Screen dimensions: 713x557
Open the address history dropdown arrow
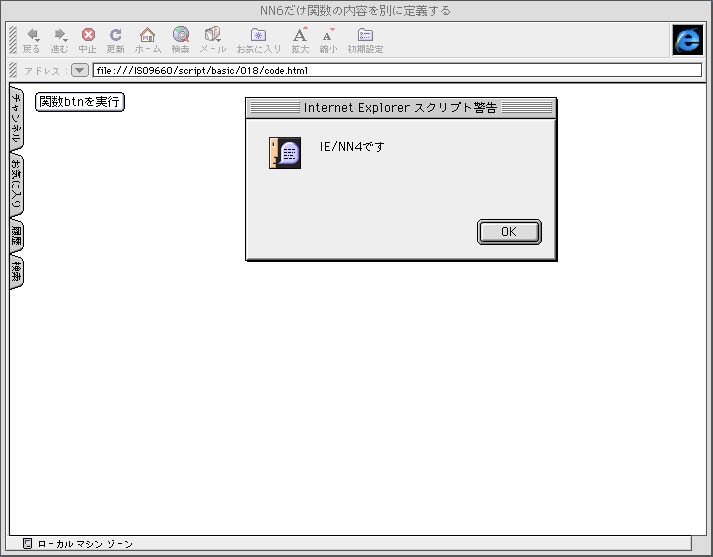(80, 70)
